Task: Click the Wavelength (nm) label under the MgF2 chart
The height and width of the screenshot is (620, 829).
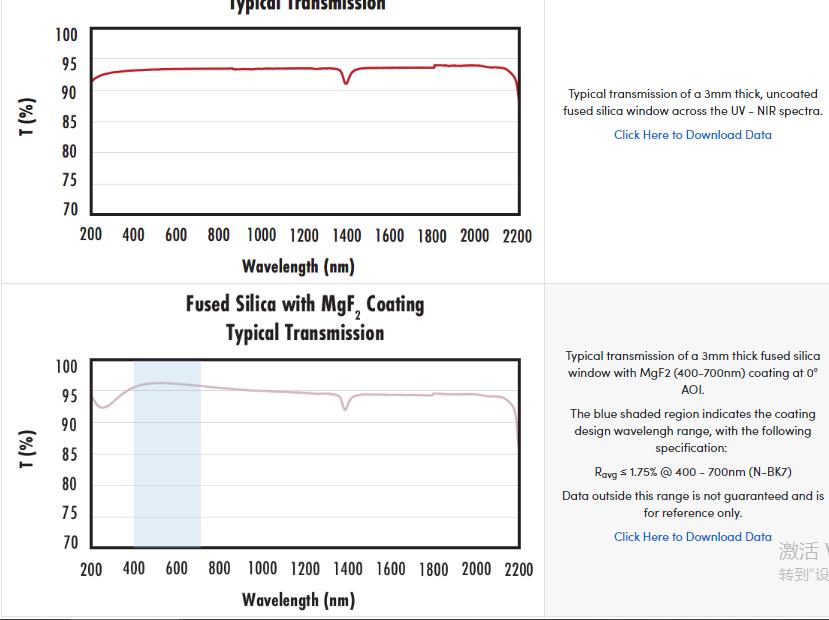Action: [298, 600]
